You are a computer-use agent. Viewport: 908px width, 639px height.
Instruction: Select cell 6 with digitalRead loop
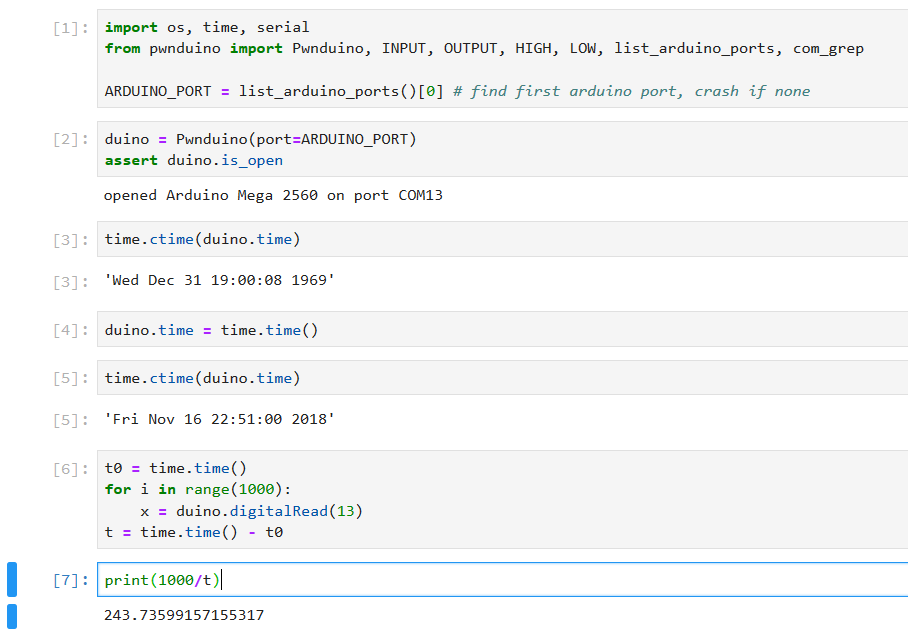(503, 499)
